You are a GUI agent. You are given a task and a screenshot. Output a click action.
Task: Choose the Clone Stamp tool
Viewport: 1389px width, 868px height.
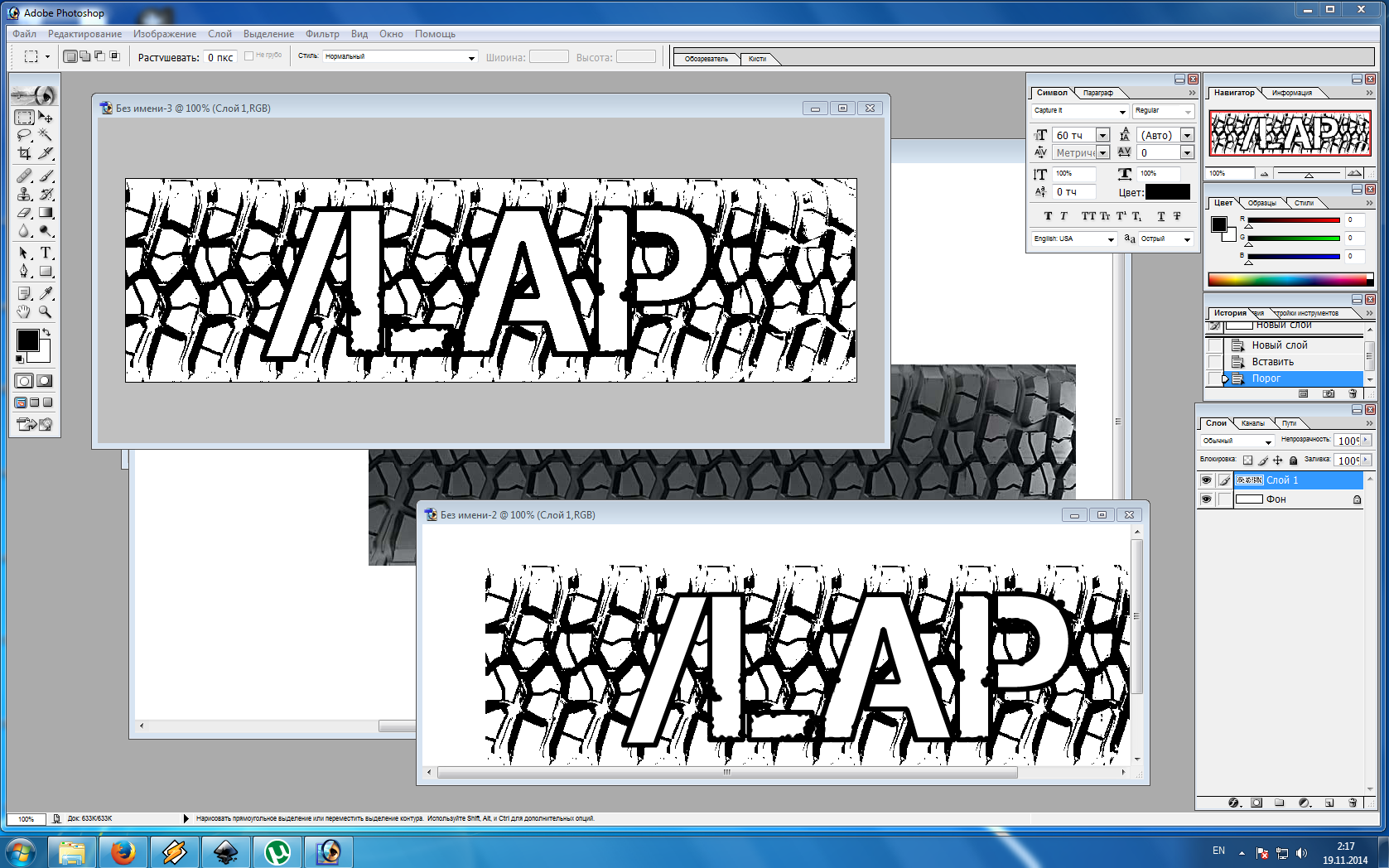(24, 194)
